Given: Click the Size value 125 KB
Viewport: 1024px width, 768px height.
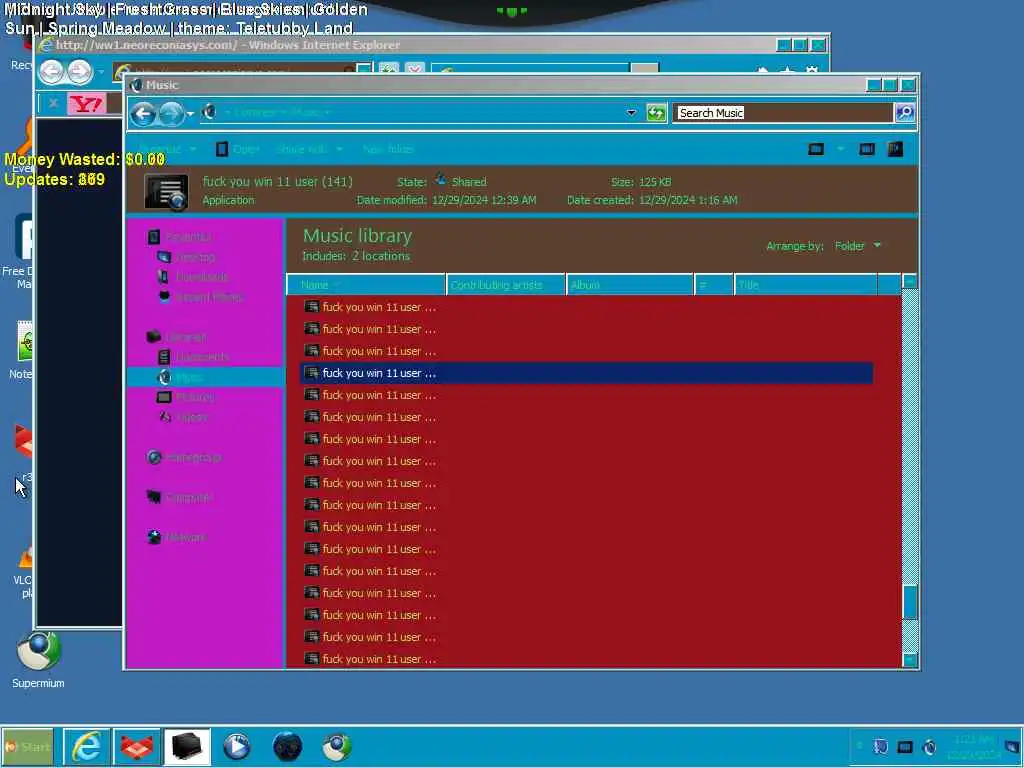Looking at the screenshot, I should tap(655, 182).
